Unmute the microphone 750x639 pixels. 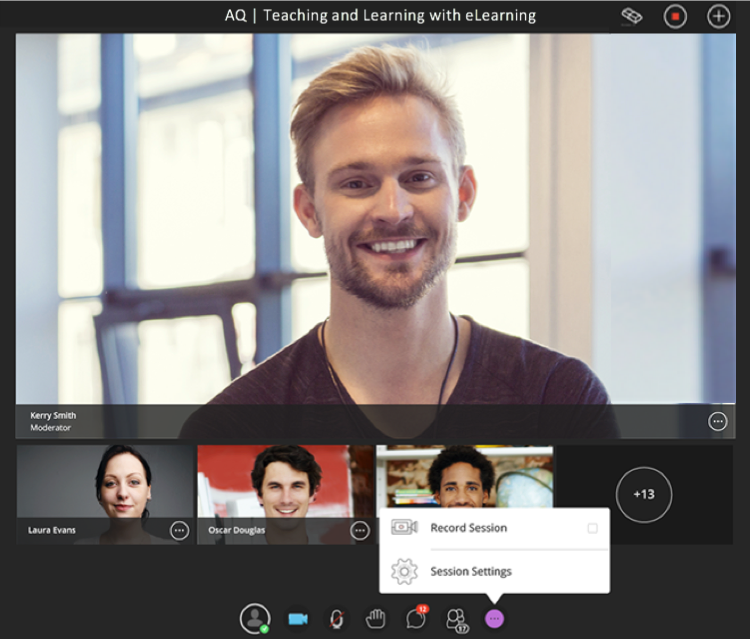point(337,619)
